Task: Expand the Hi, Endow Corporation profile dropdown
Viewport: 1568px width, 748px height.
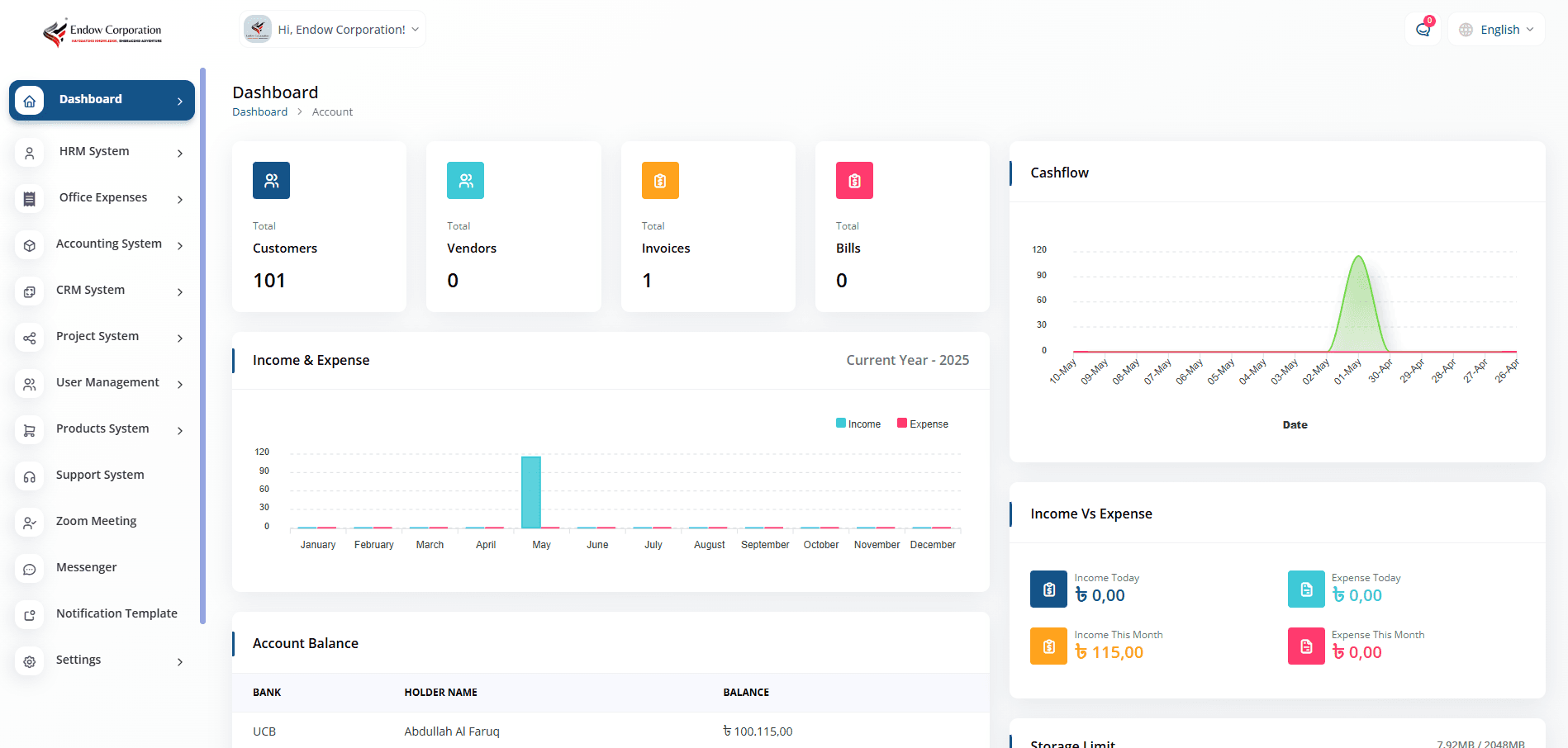Action: [x=331, y=28]
